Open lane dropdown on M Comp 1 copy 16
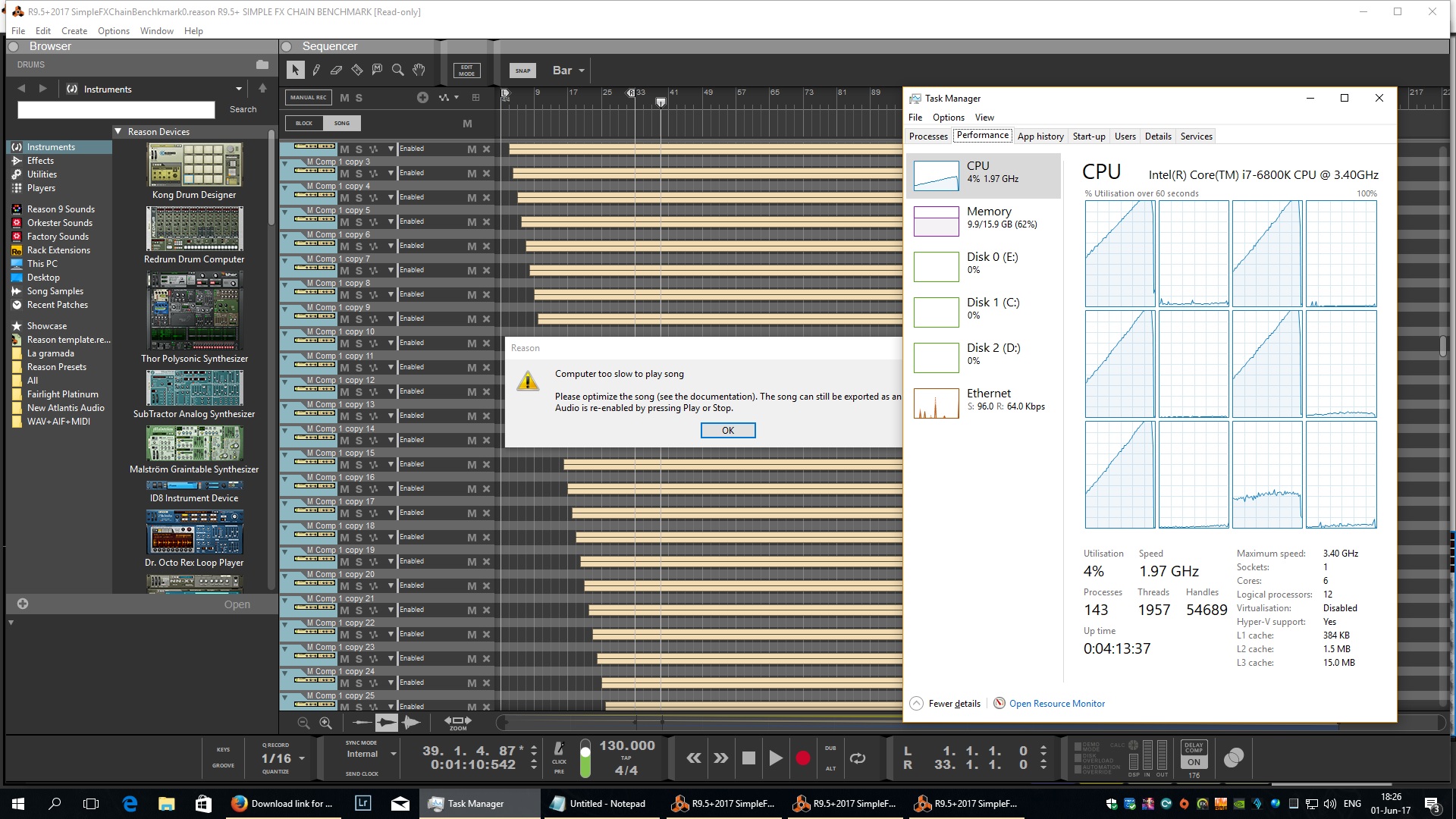Screen dimensions: 1456x819 click(391, 489)
